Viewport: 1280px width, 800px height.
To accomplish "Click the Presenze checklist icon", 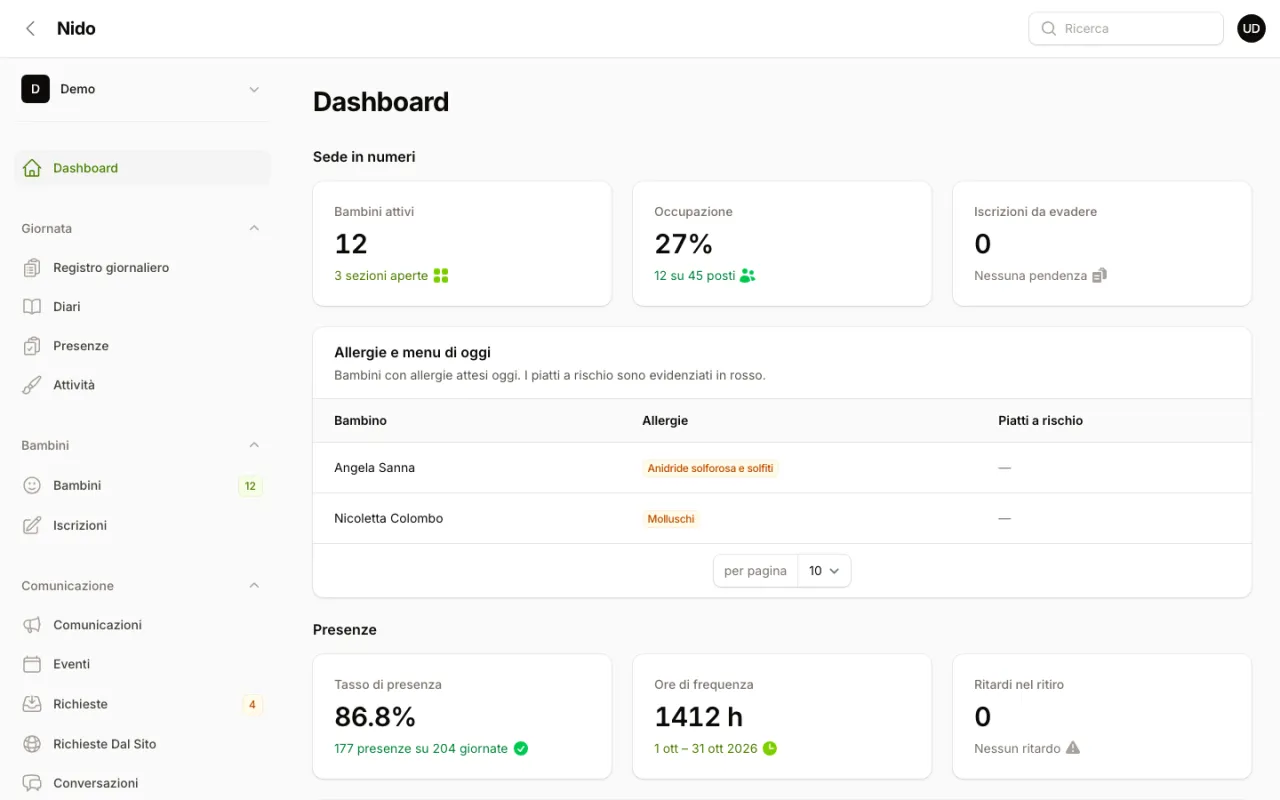I will click(32, 346).
